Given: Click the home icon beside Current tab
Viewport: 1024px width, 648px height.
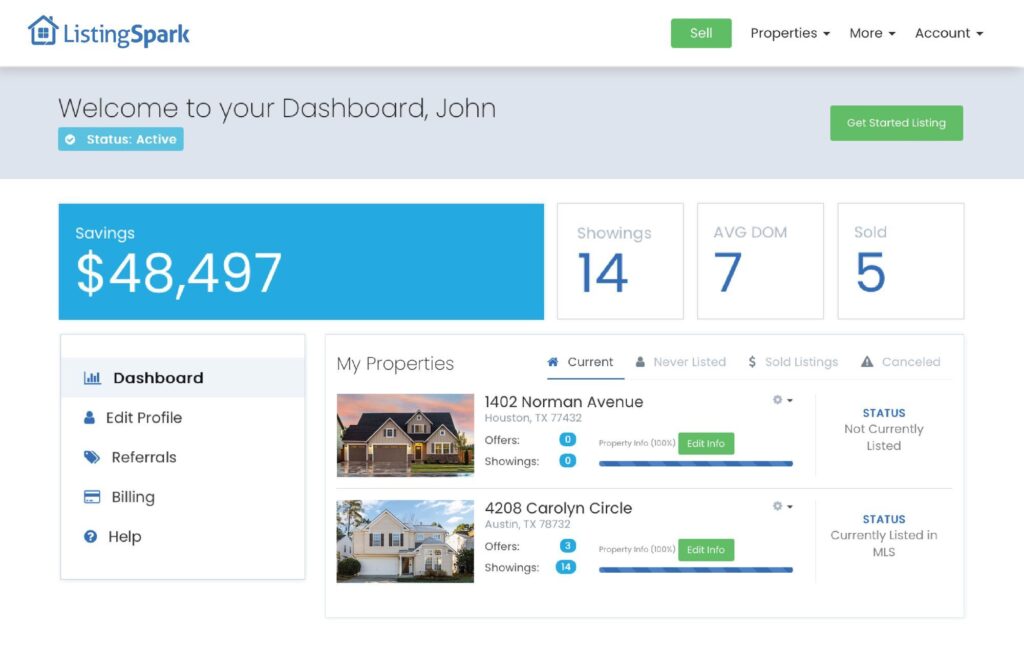Looking at the screenshot, I should pyautogui.click(x=556, y=362).
